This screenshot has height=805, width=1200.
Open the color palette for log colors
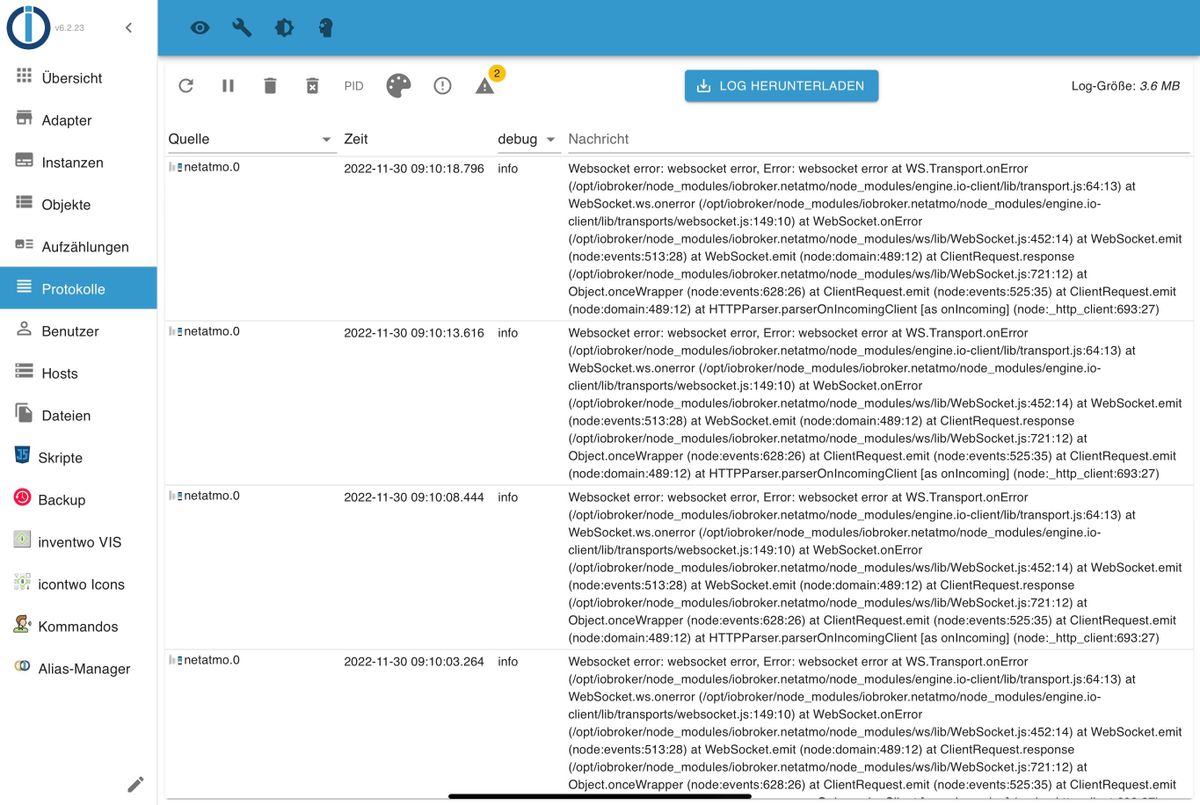tap(399, 86)
